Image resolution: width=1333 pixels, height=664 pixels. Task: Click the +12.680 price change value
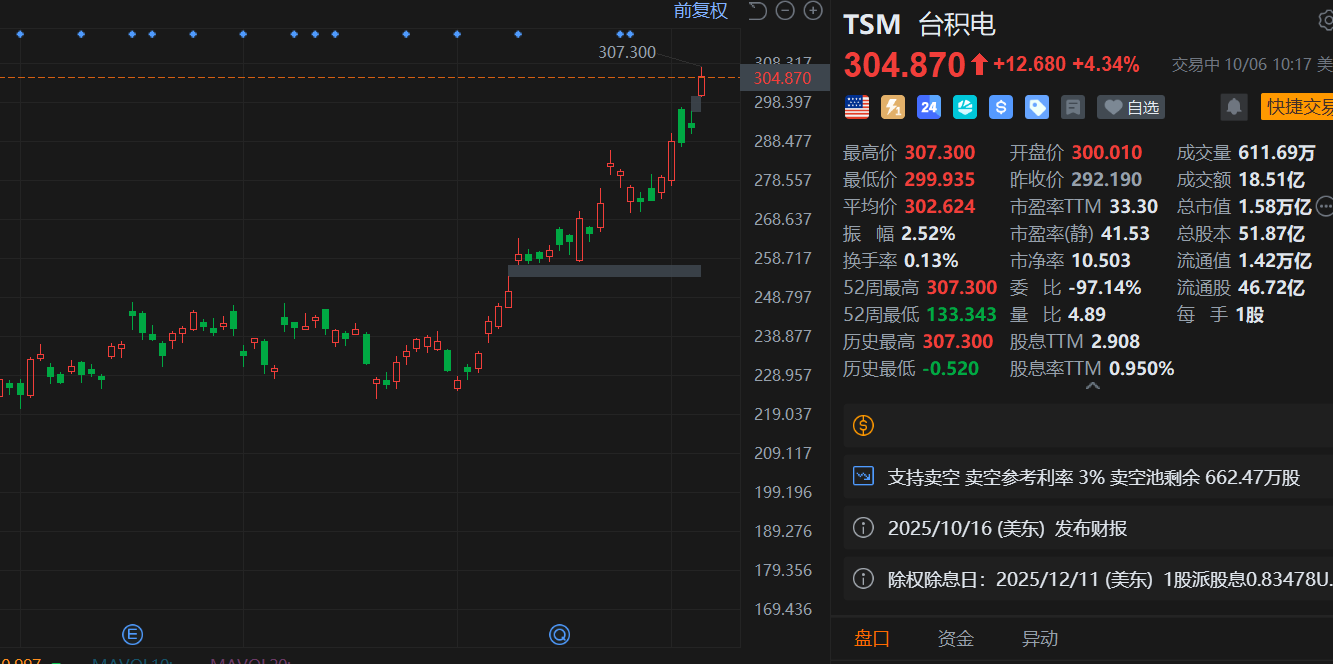pos(1029,65)
